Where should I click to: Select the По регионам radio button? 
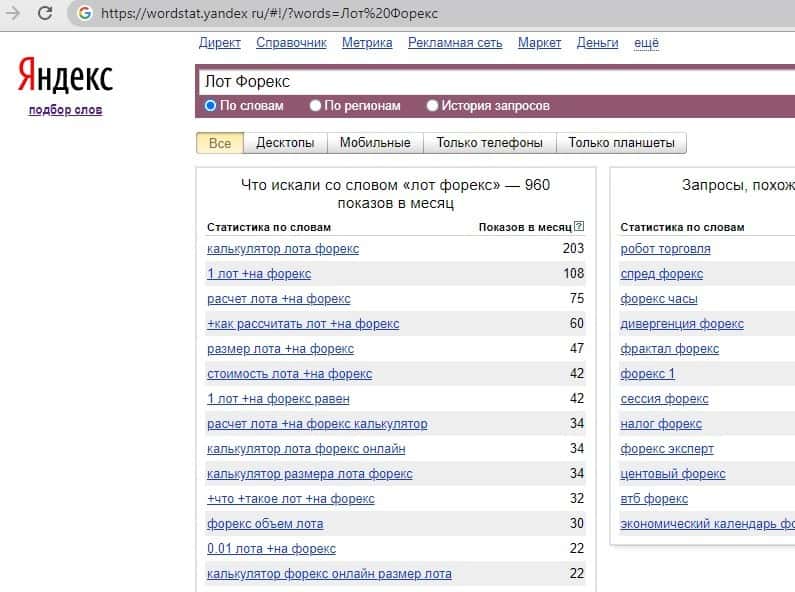[316, 105]
